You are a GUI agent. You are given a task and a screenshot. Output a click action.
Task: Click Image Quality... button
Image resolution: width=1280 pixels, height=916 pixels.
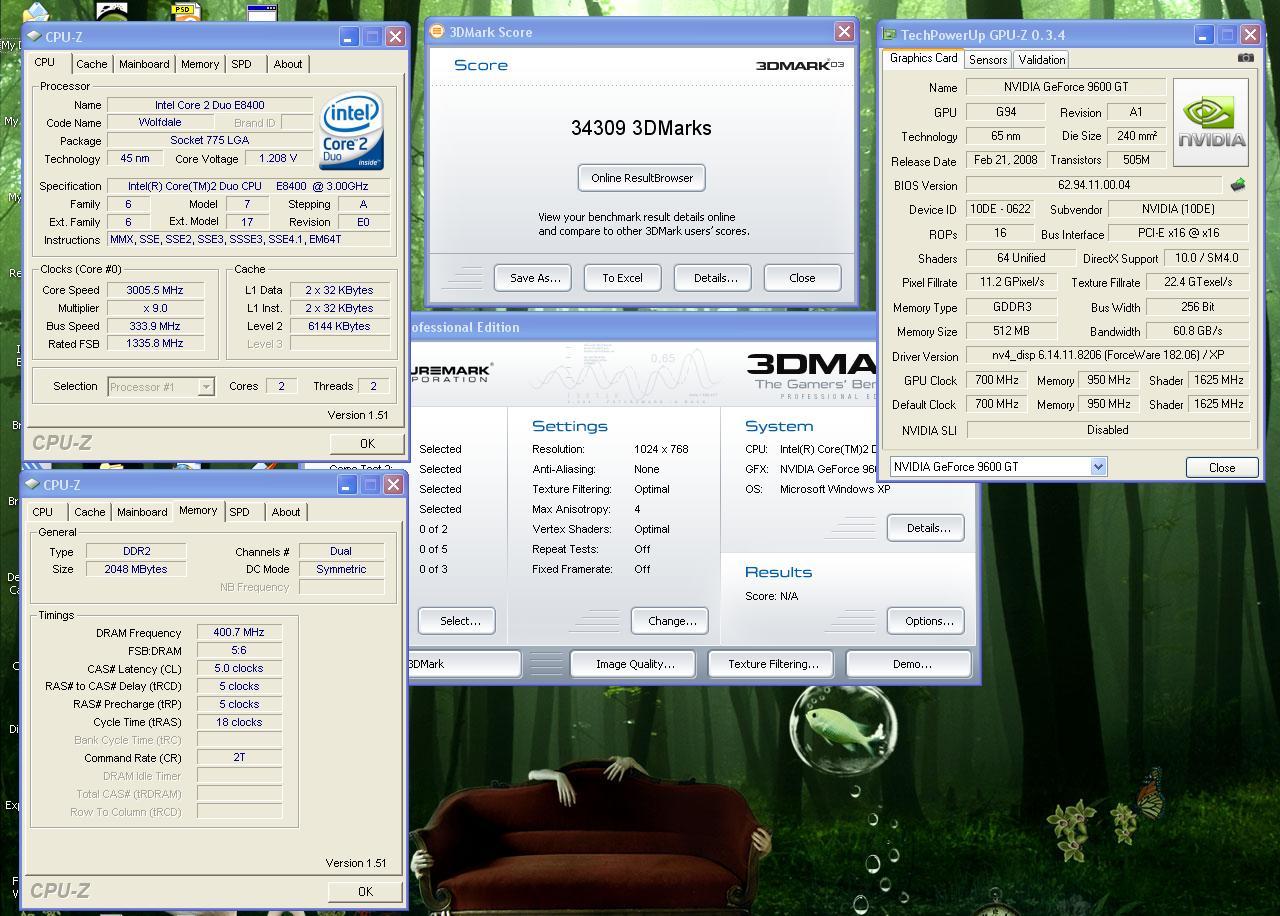click(x=635, y=664)
